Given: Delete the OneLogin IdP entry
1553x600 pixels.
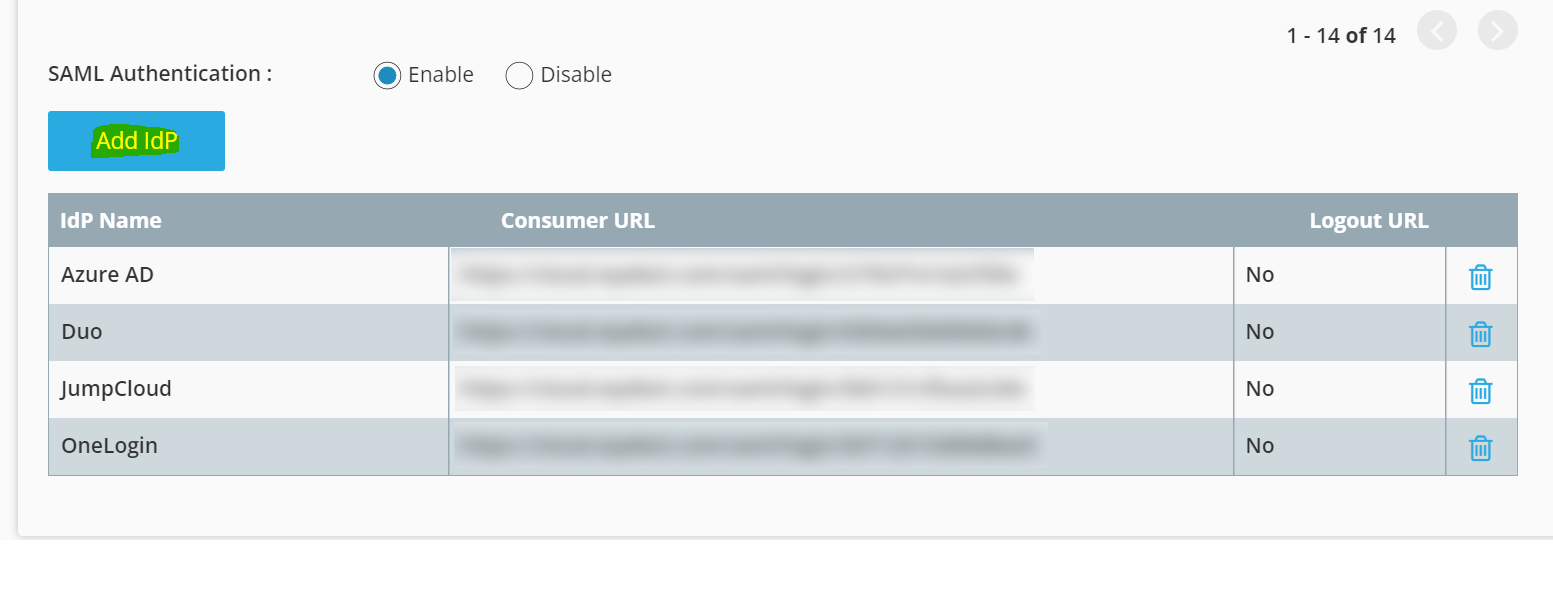Looking at the screenshot, I should (1480, 447).
